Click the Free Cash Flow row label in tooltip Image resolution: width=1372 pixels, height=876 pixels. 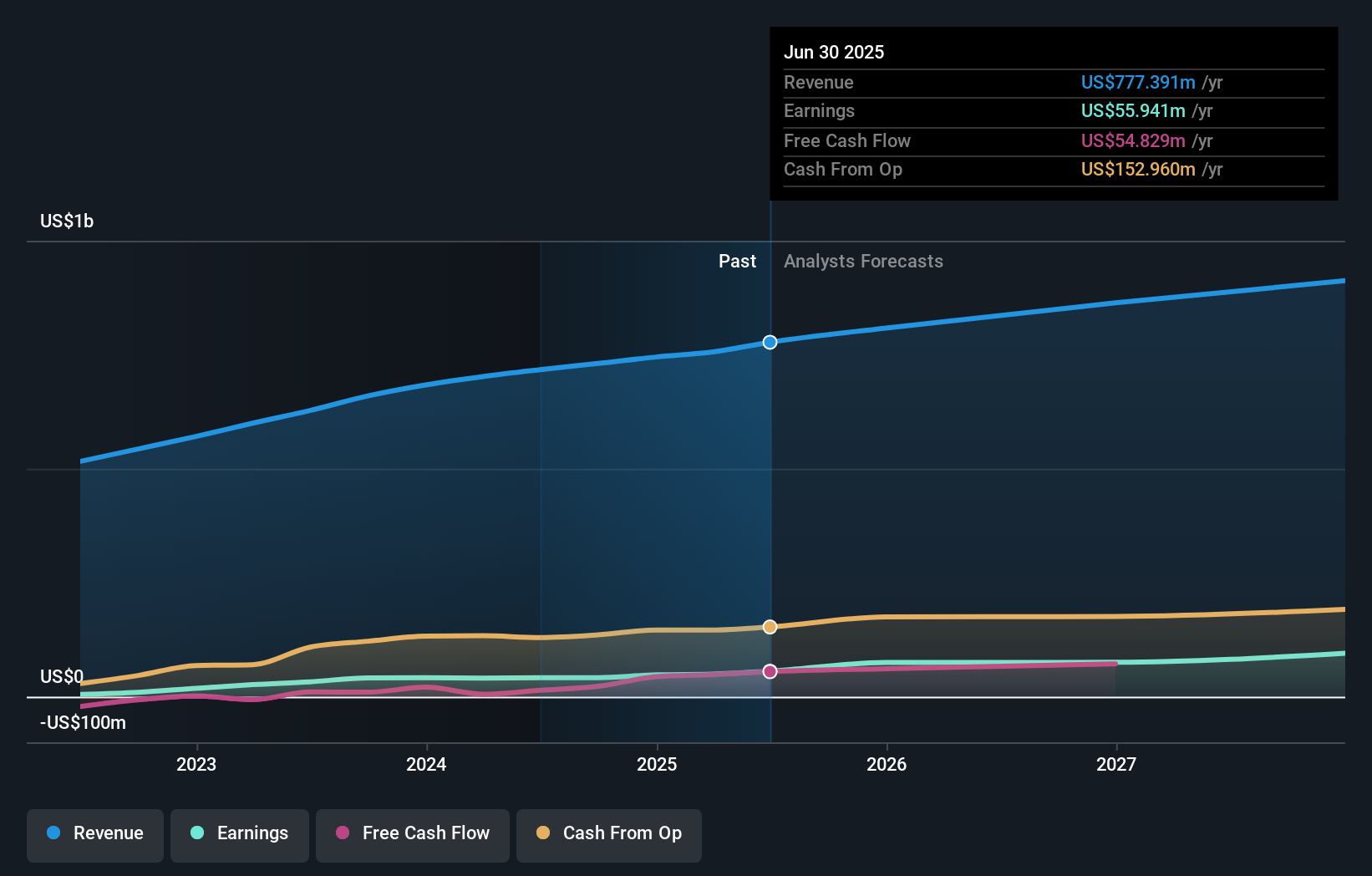(847, 140)
